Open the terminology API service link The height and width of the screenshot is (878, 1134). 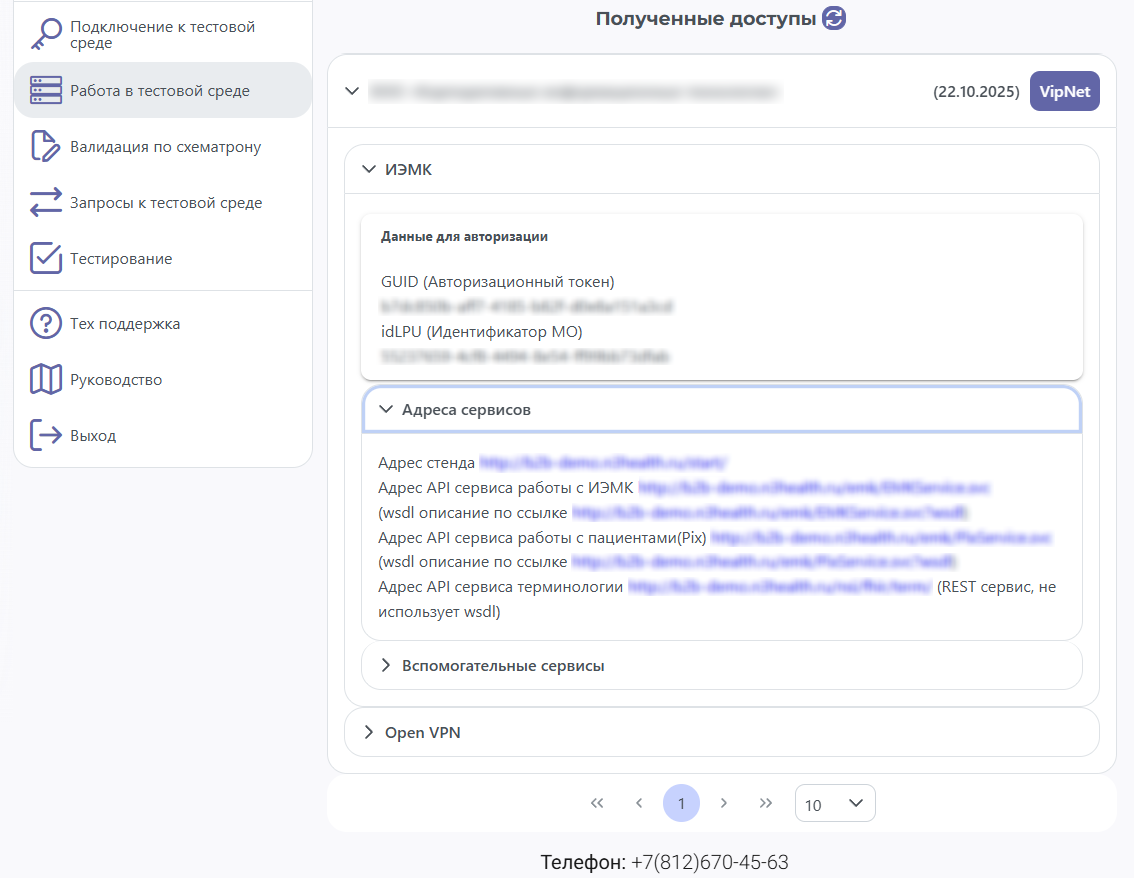(x=780, y=587)
